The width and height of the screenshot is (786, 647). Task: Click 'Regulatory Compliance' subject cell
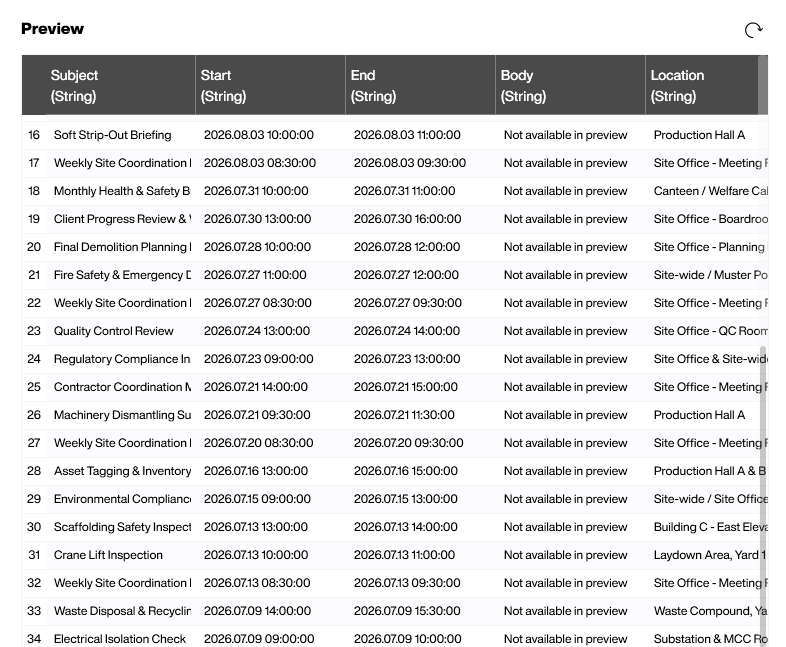click(x=122, y=359)
